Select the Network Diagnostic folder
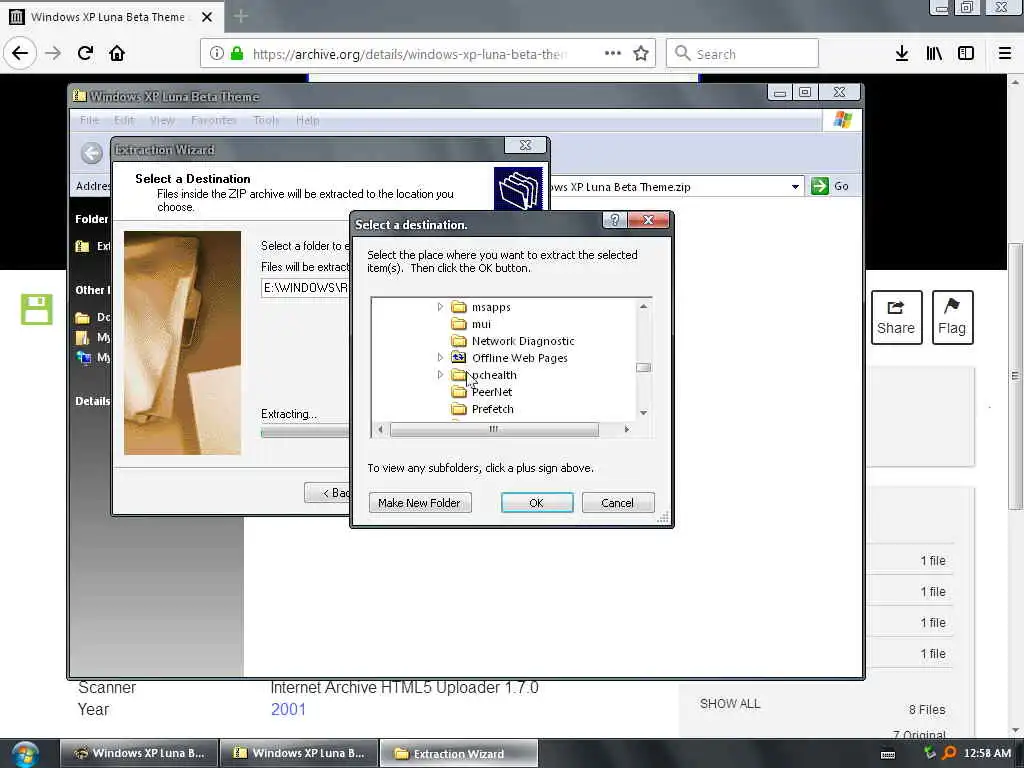The height and width of the screenshot is (768, 1024). (x=523, y=341)
